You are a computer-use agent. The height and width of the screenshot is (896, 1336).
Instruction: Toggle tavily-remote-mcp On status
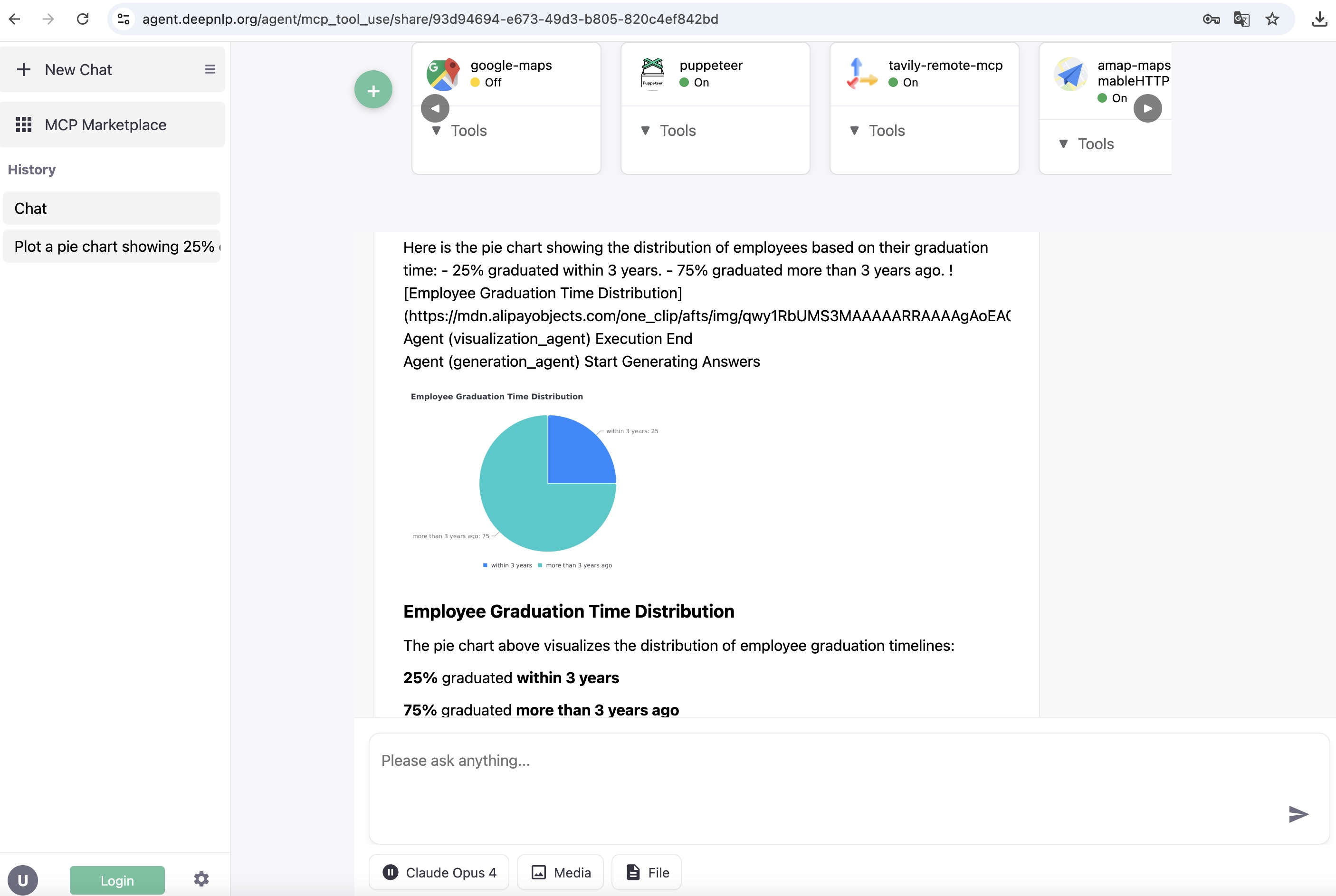pyautogui.click(x=904, y=82)
